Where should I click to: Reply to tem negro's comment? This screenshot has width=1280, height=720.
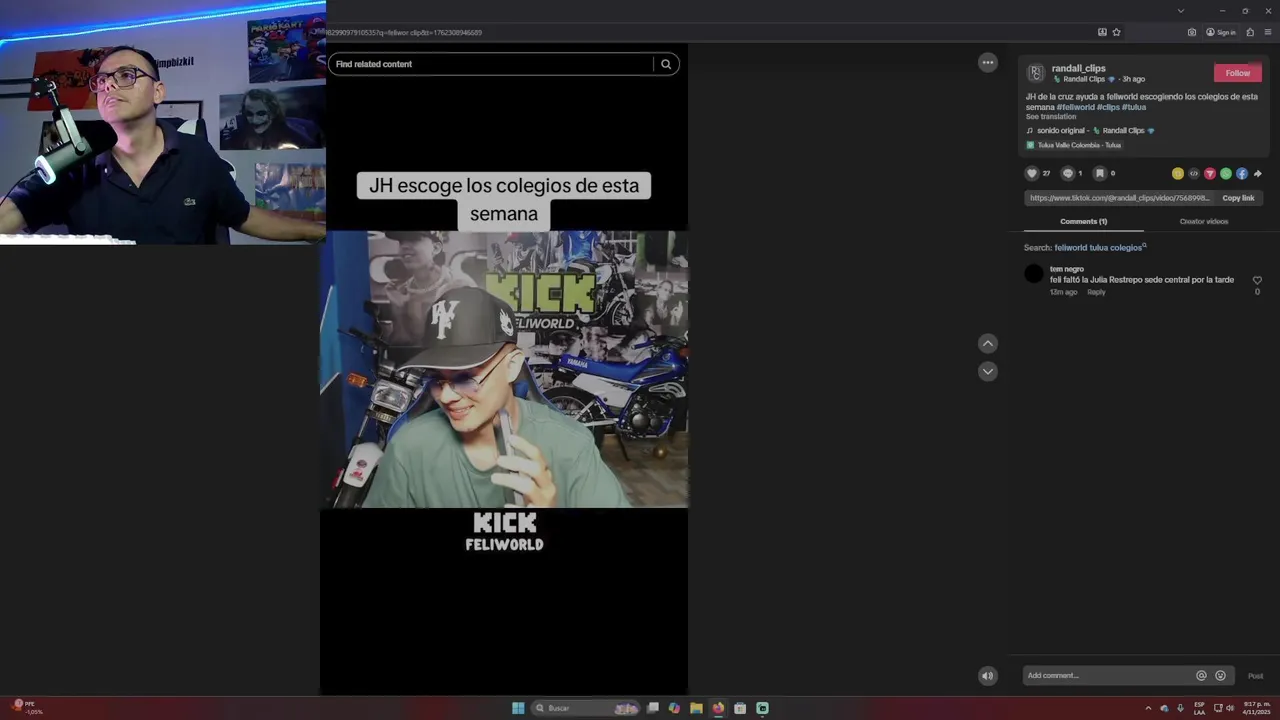click(x=1096, y=292)
